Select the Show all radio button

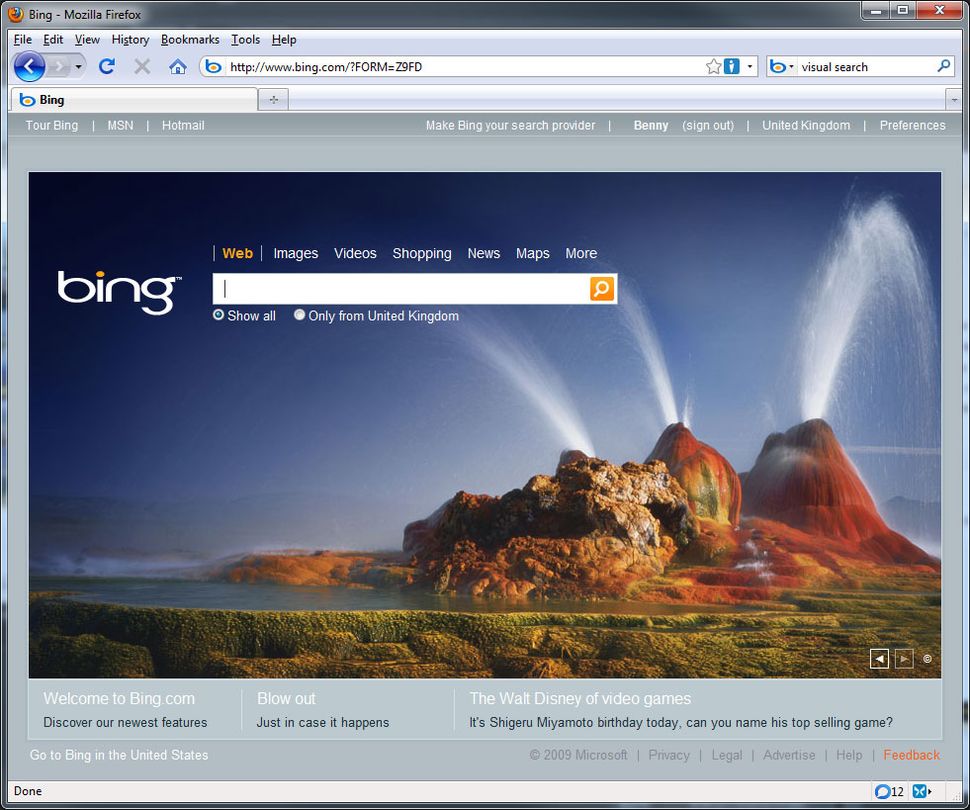click(218, 315)
